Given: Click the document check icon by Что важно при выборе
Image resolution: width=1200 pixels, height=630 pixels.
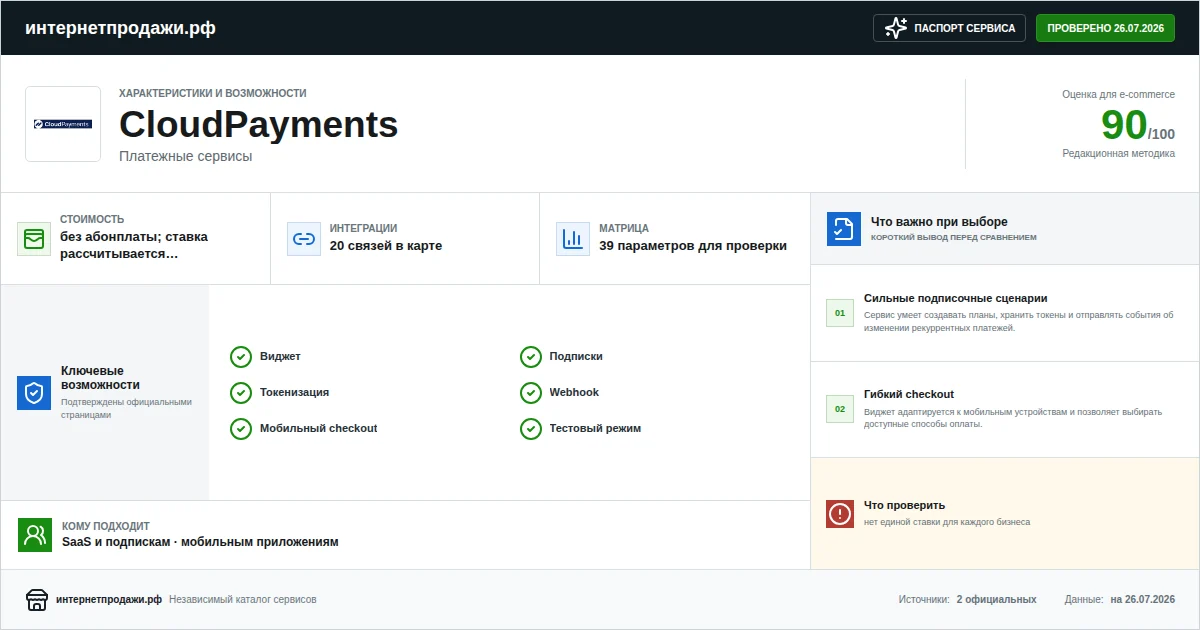Looking at the screenshot, I should click(x=844, y=229).
